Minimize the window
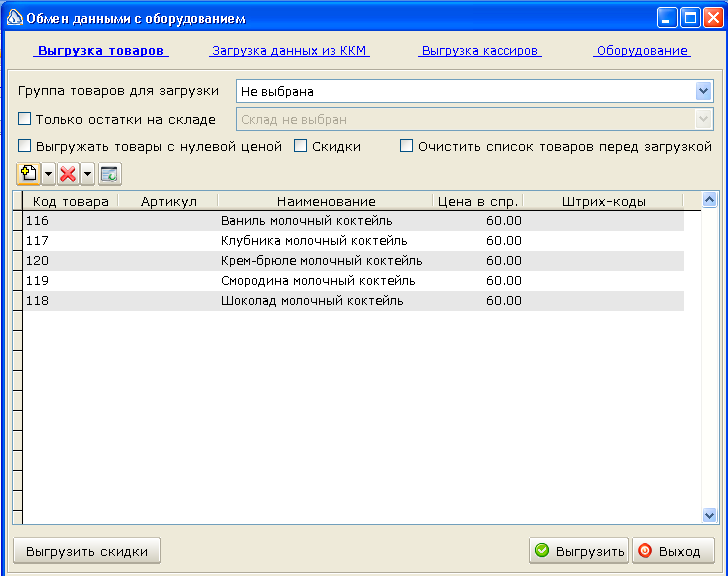Viewport: 728px width, 576px height. click(x=667, y=19)
